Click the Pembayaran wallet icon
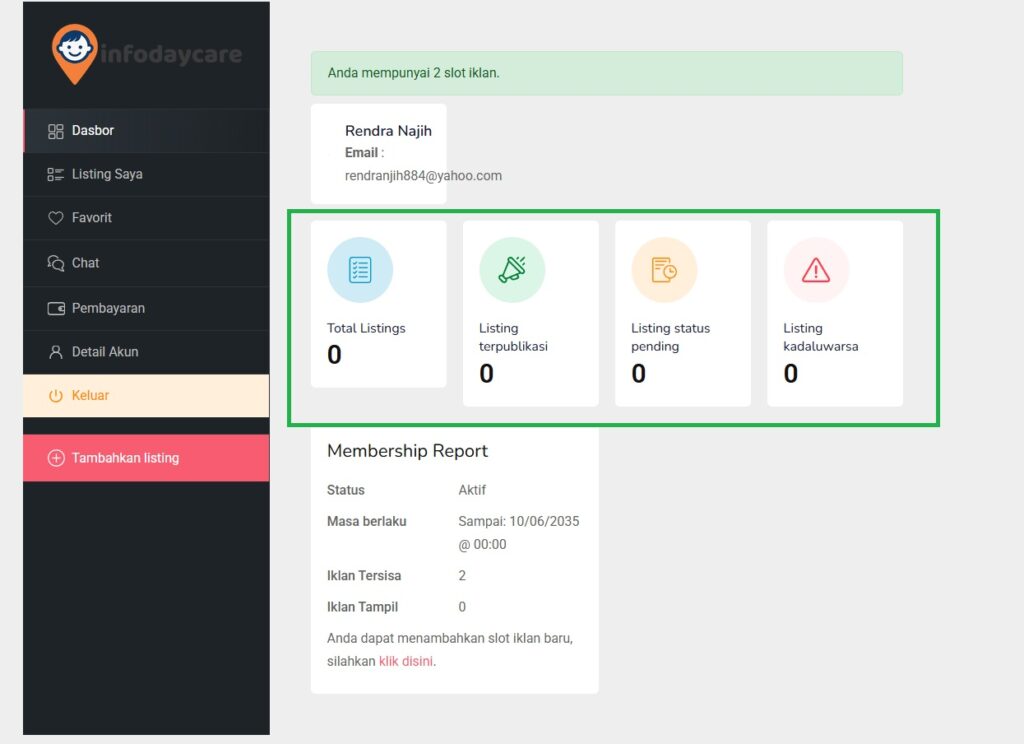The image size is (1024, 744). (x=56, y=309)
